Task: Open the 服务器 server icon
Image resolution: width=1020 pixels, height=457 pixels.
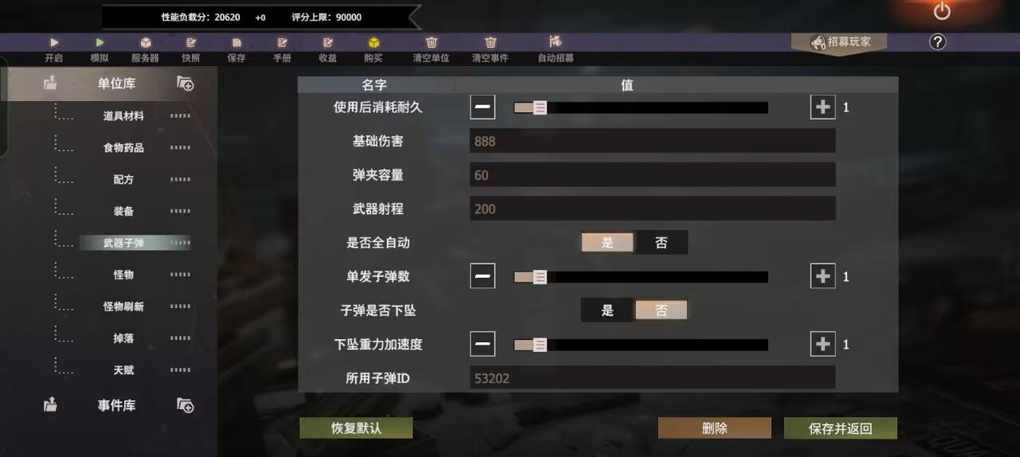Action: point(146,43)
